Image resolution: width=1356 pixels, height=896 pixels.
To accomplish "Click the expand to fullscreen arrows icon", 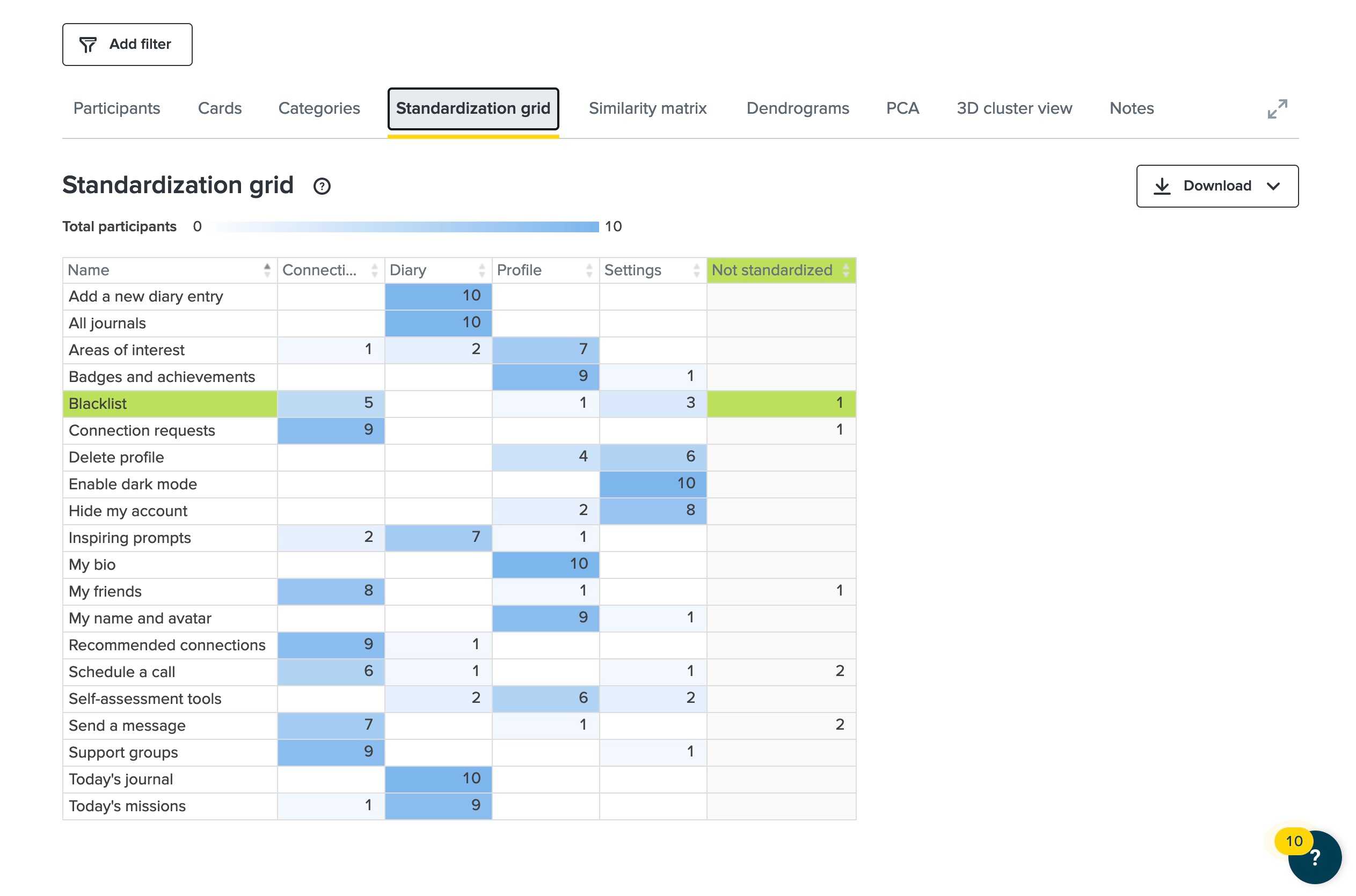I will pos(1277,108).
